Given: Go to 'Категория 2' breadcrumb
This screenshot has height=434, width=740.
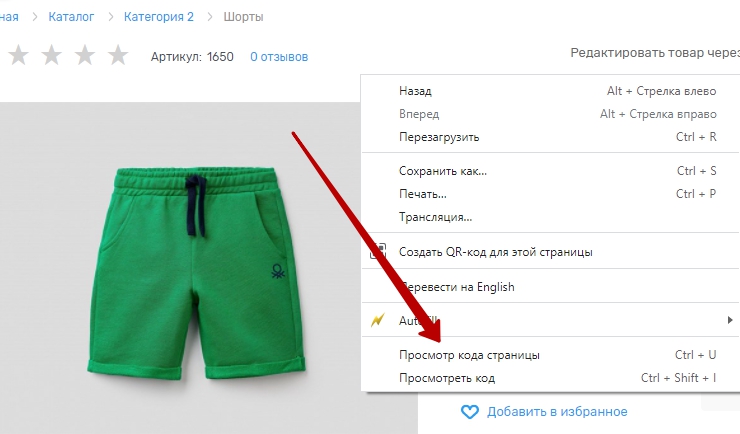Looking at the screenshot, I should click(159, 17).
